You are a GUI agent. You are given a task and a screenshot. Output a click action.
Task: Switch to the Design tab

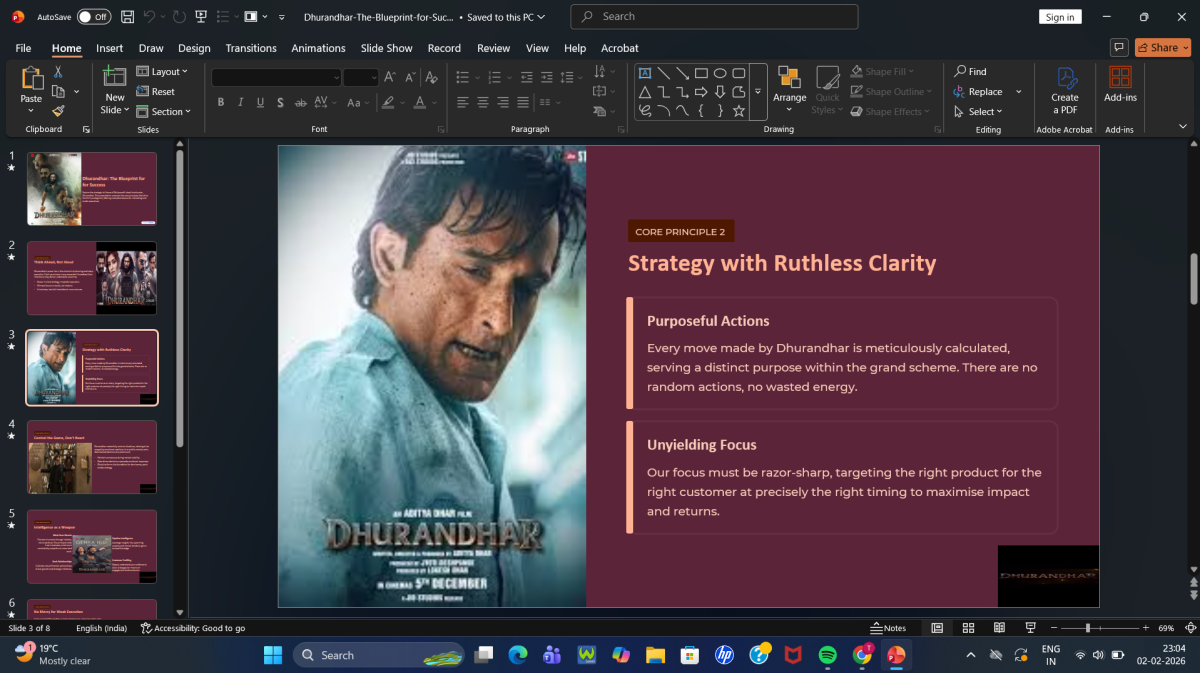point(194,48)
